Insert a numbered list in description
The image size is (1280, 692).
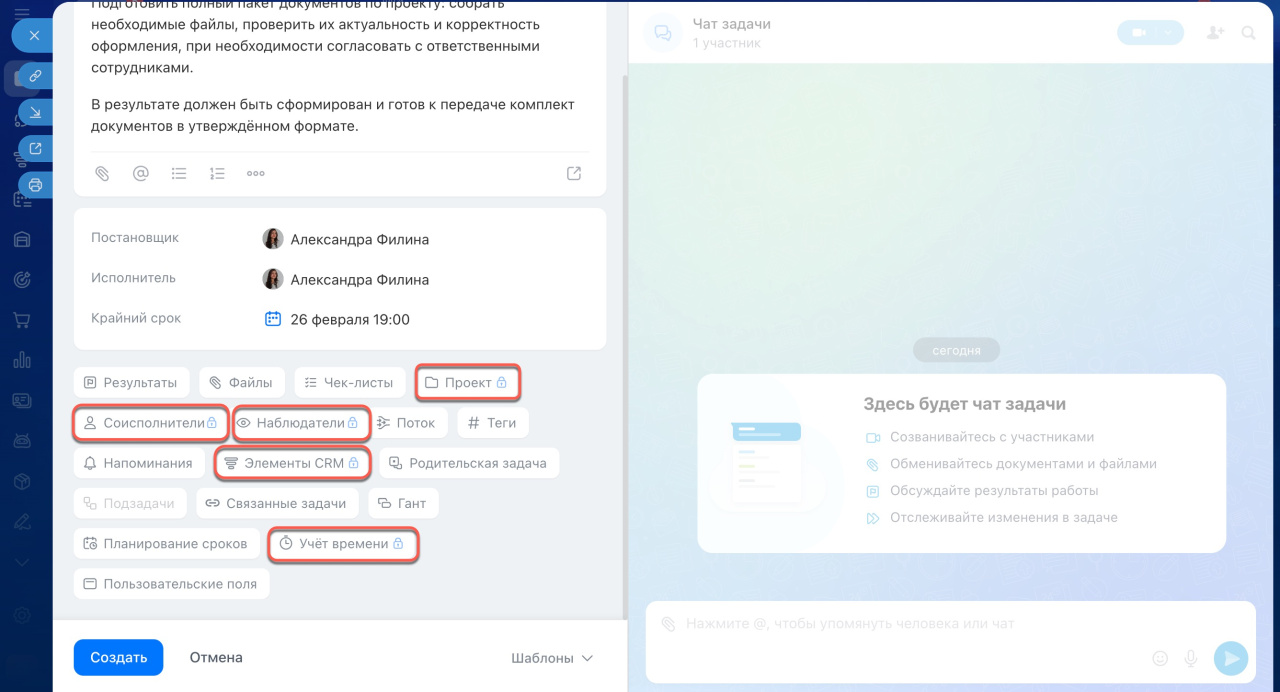click(x=217, y=173)
